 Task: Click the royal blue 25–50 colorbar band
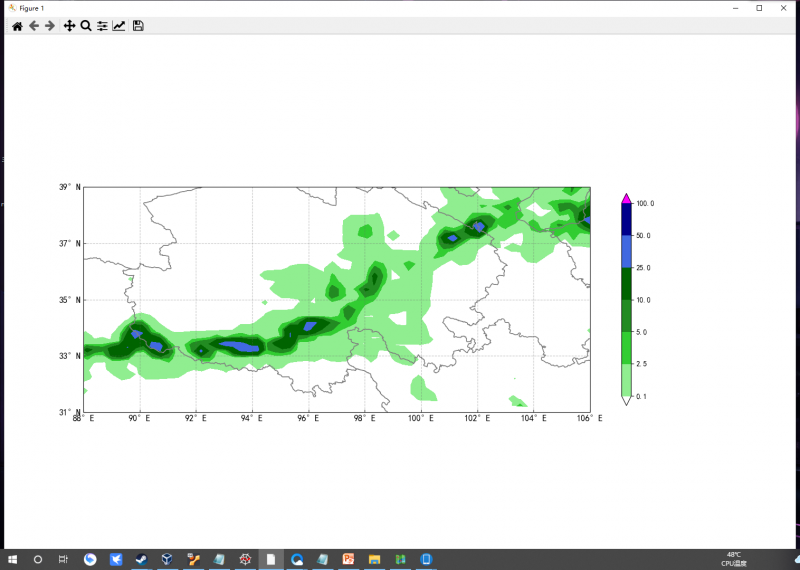pos(626,251)
